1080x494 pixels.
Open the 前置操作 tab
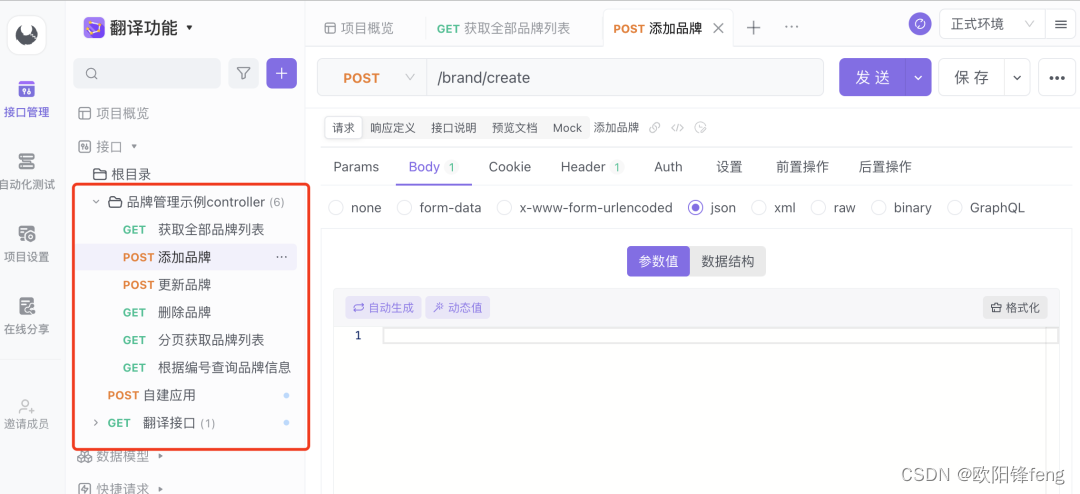pos(802,167)
